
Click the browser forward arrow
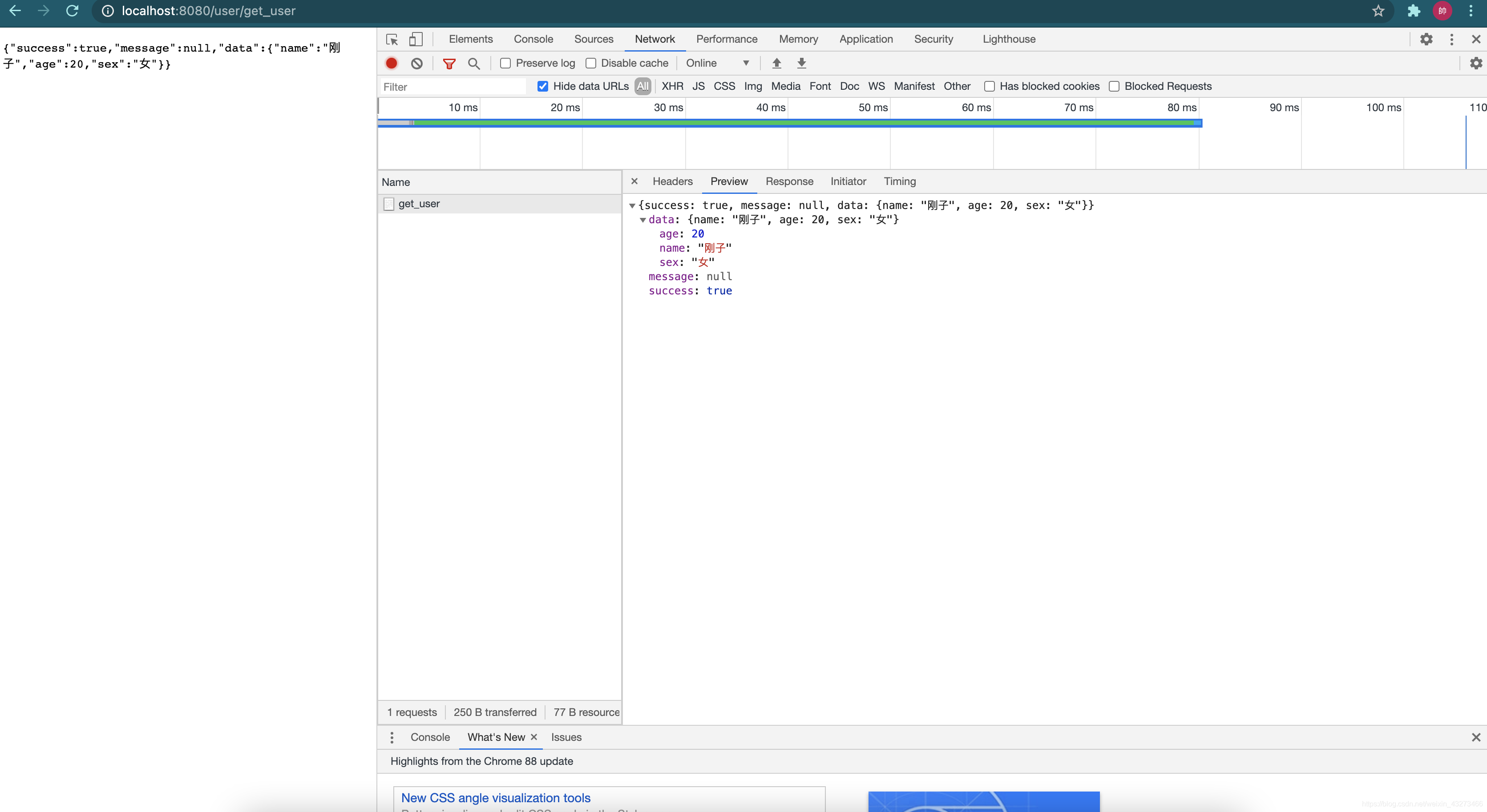(x=44, y=10)
